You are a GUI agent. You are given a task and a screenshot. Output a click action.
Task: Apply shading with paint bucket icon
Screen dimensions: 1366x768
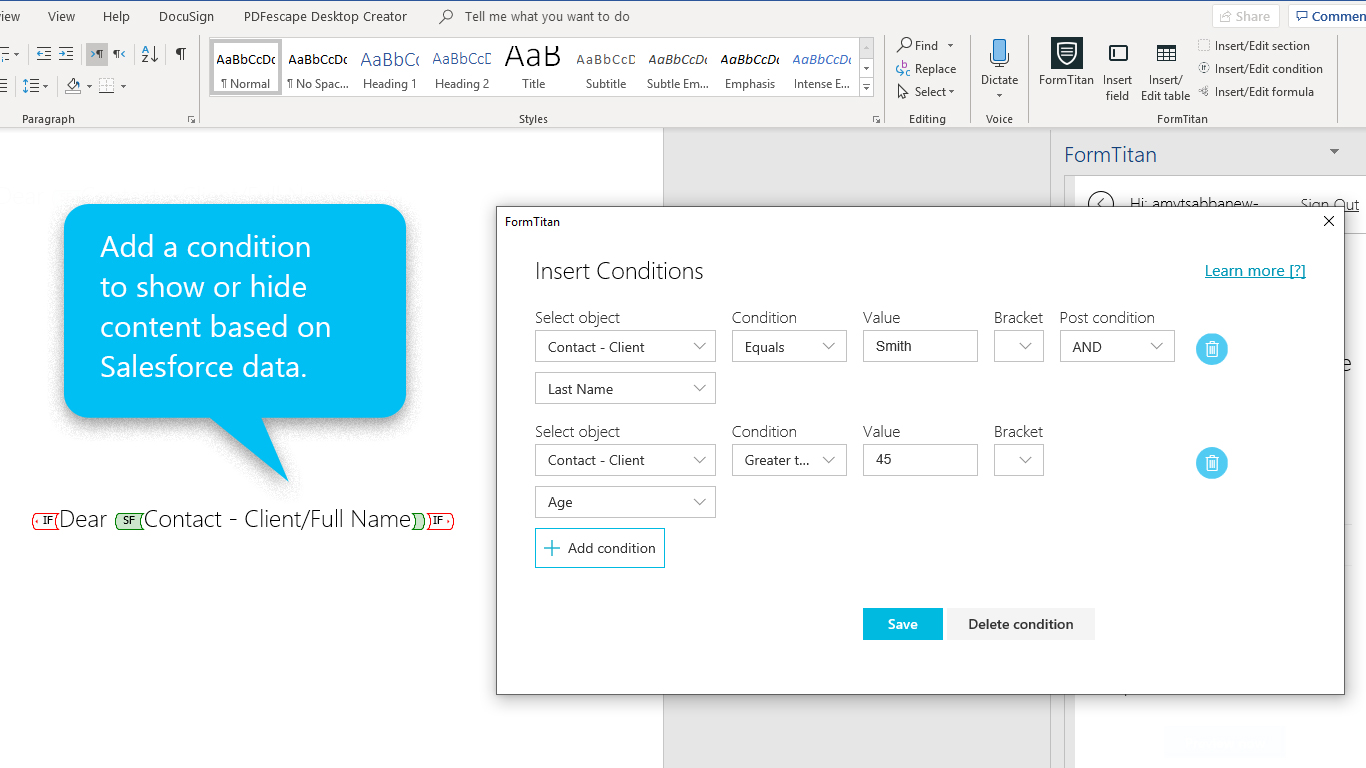coord(73,86)
